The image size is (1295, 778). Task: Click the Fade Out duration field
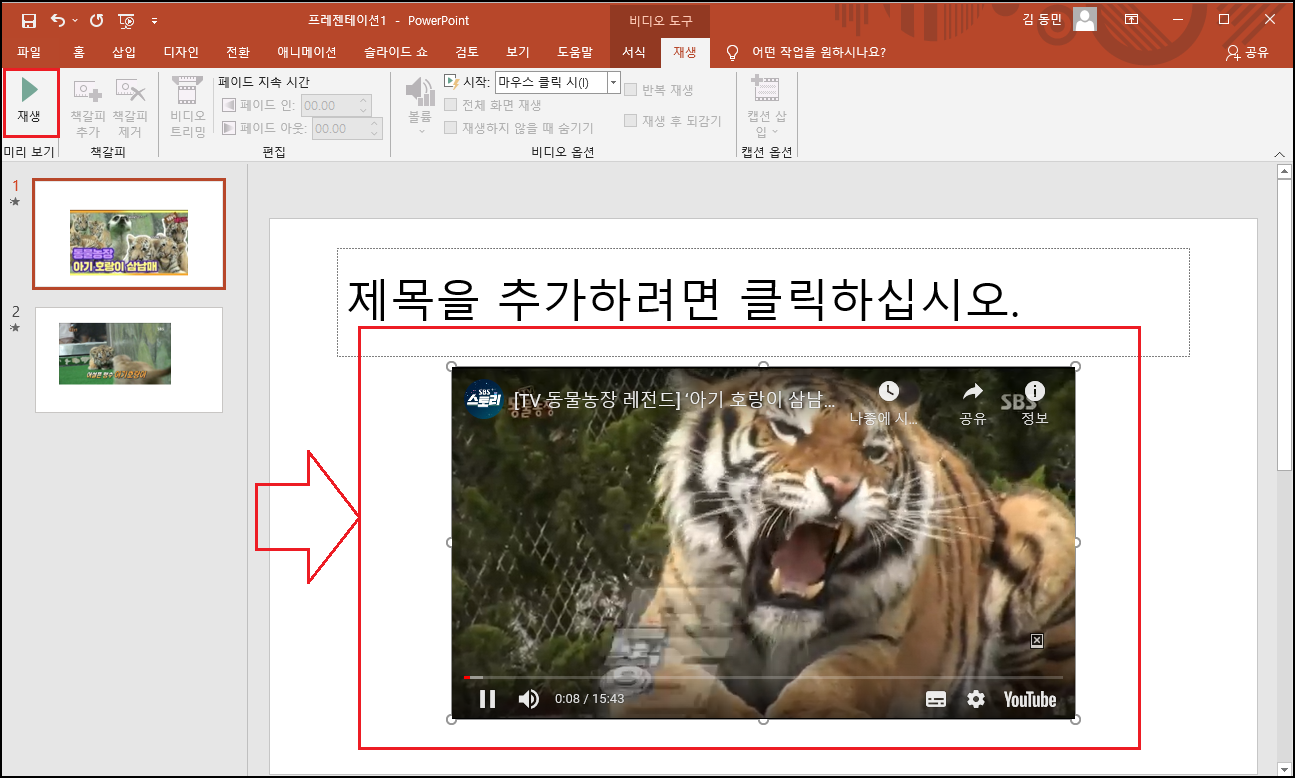(x=347, y=128)
